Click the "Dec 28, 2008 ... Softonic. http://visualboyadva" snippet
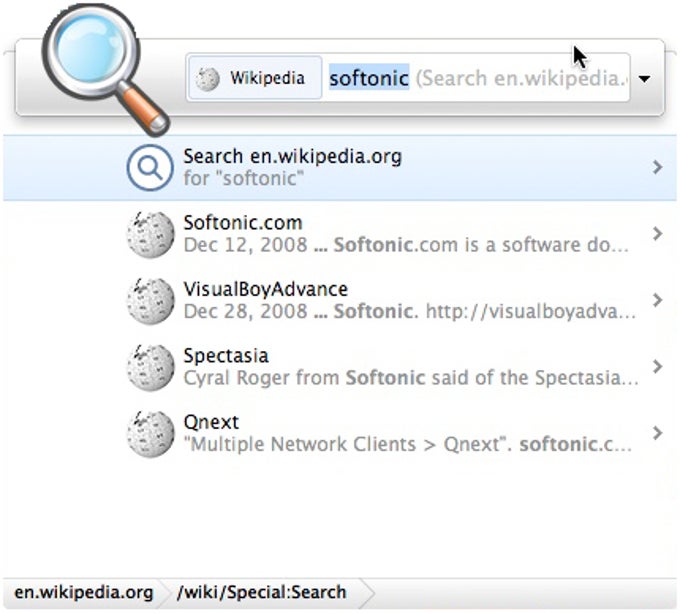680x614 pixels. coord(409,311)
